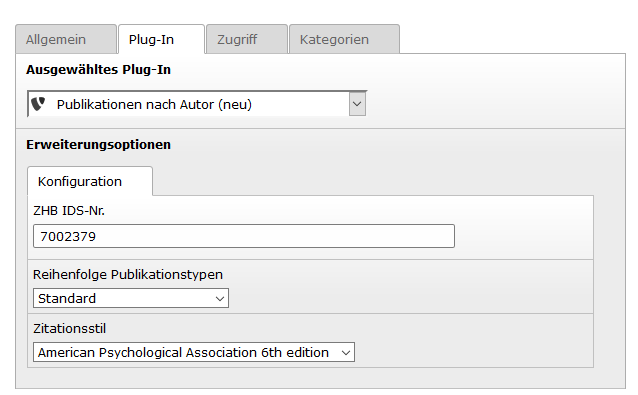This screenshot has height=395, width=638.
Task: Click the chevron beside the Standard option
Action: (220, 299)
